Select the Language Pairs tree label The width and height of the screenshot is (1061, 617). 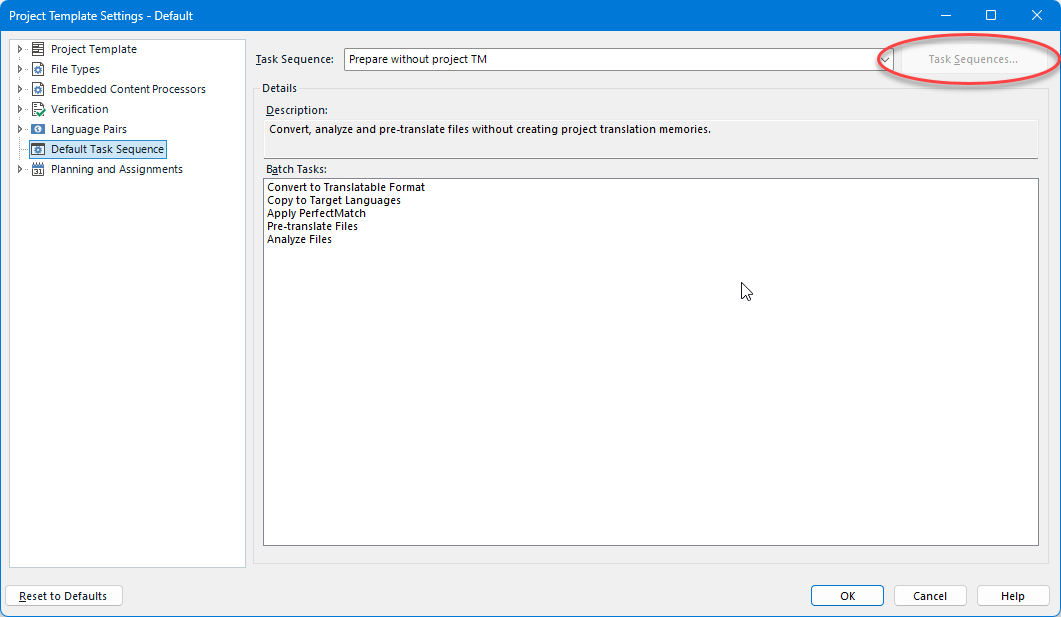(89, 129)
